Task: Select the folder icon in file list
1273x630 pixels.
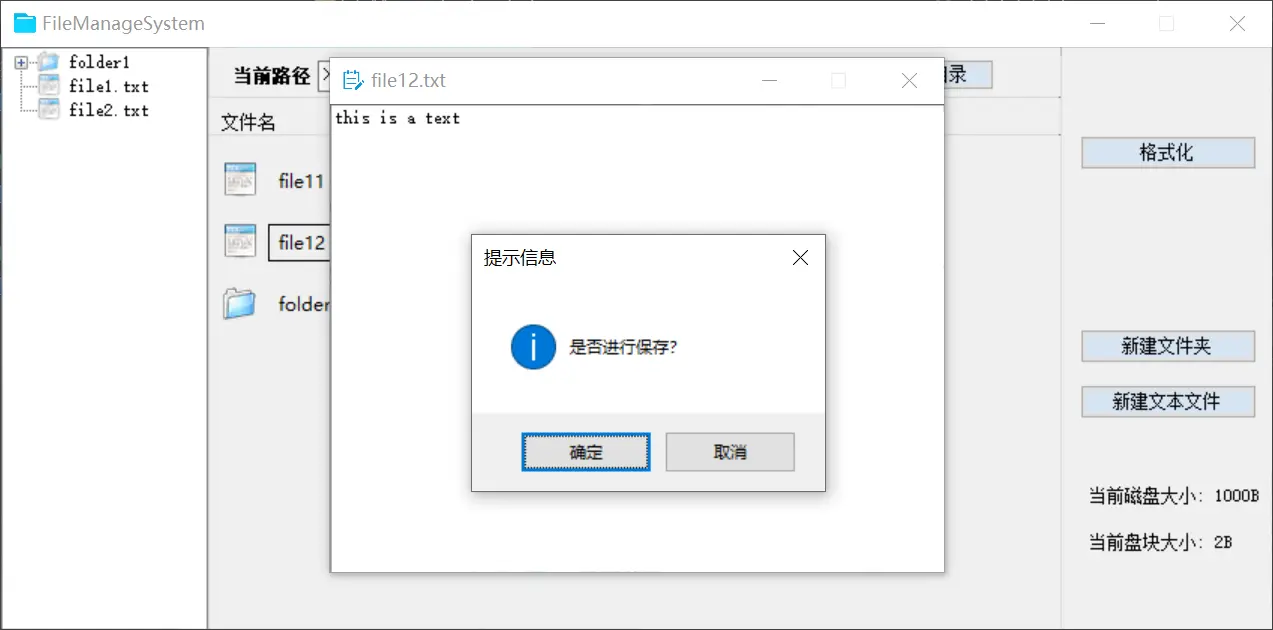Action: tap(240, 303)
